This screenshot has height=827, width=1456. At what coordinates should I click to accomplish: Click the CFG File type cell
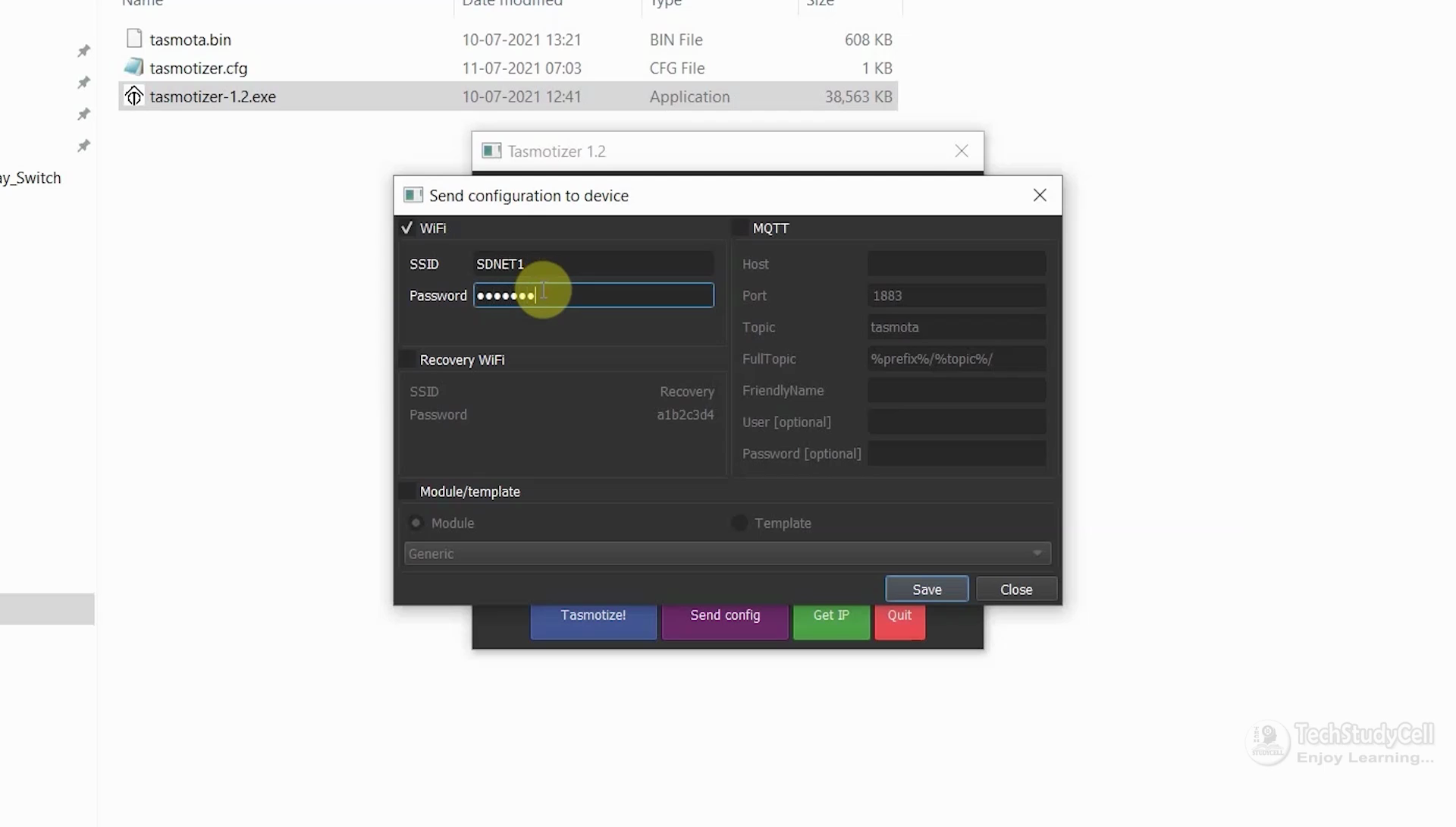coord(677,68)
